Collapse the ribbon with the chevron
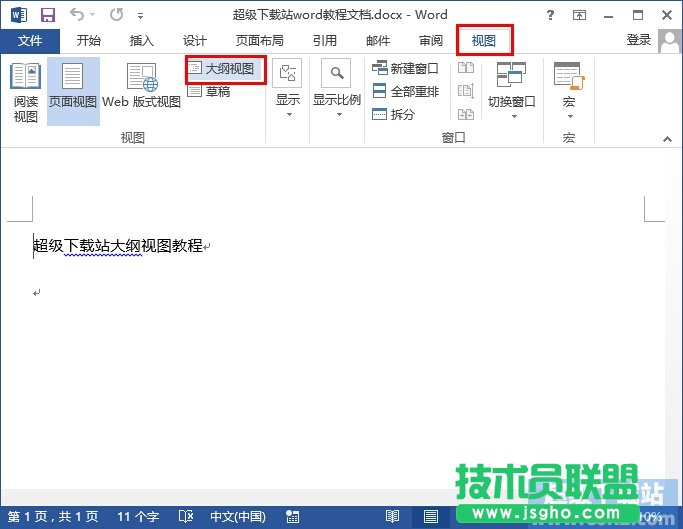The height and width of the screenshot is (529, 683). click(x=667, y=139)
